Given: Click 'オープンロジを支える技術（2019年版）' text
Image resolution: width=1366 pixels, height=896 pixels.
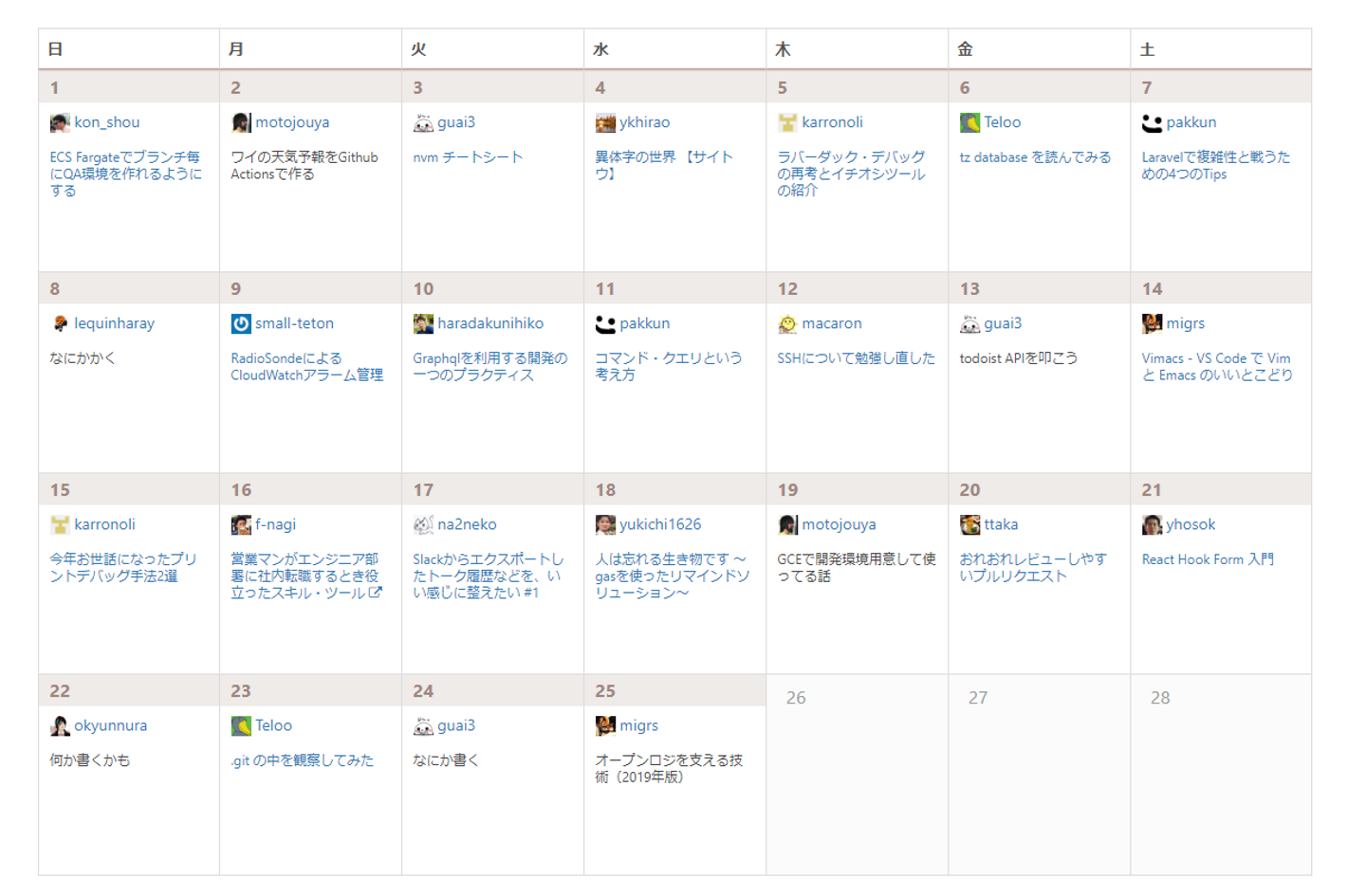Looking at the screenshot, I should tap(669, 768).
